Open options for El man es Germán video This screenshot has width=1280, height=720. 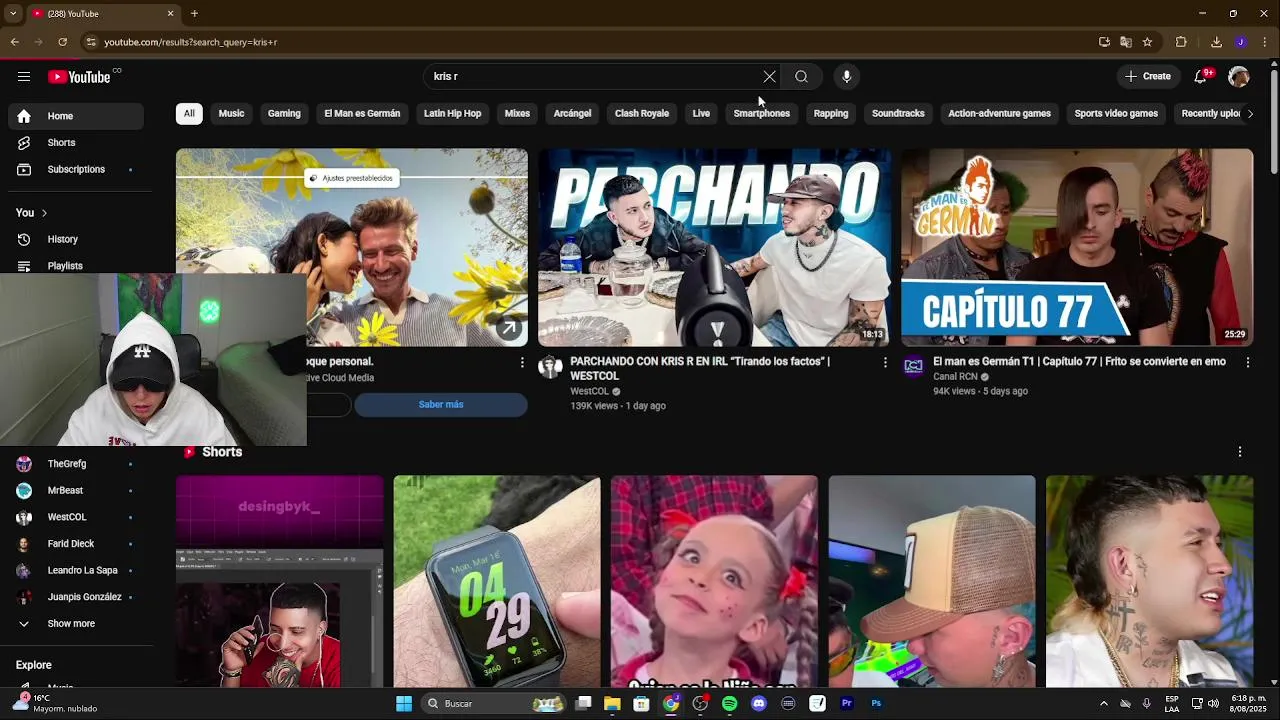click(1247, 362)
